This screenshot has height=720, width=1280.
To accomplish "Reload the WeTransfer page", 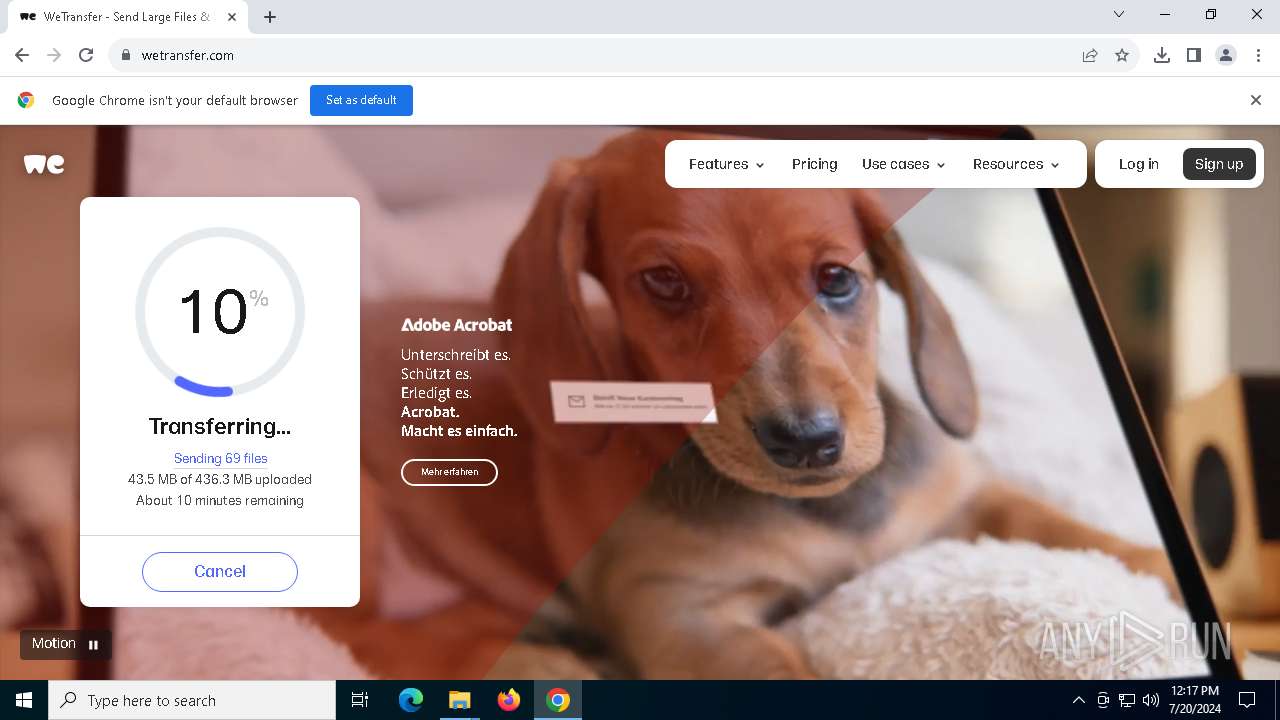I will coord(86,55).
